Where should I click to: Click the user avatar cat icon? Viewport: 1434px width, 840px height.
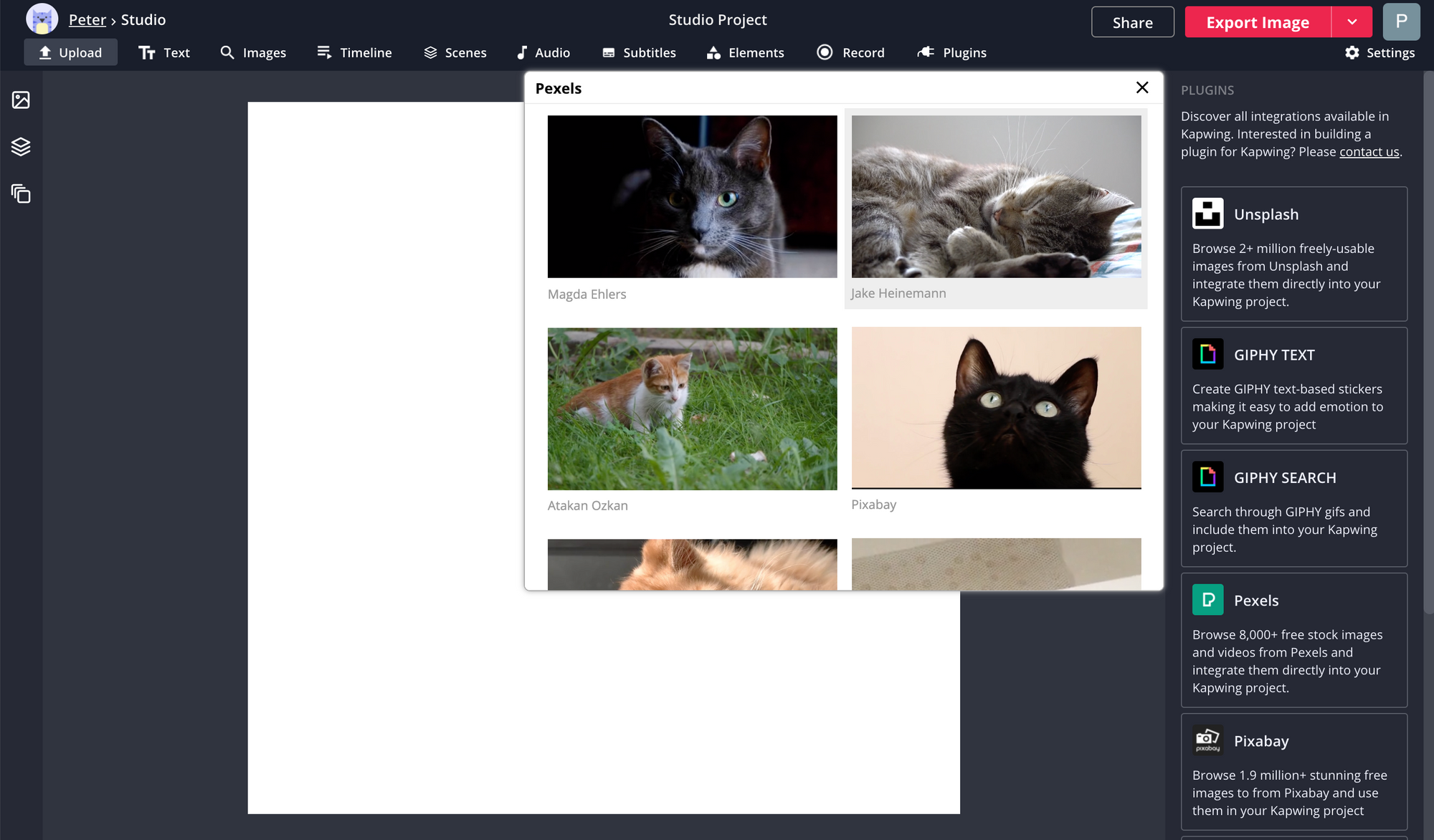(x=42, y=19)
